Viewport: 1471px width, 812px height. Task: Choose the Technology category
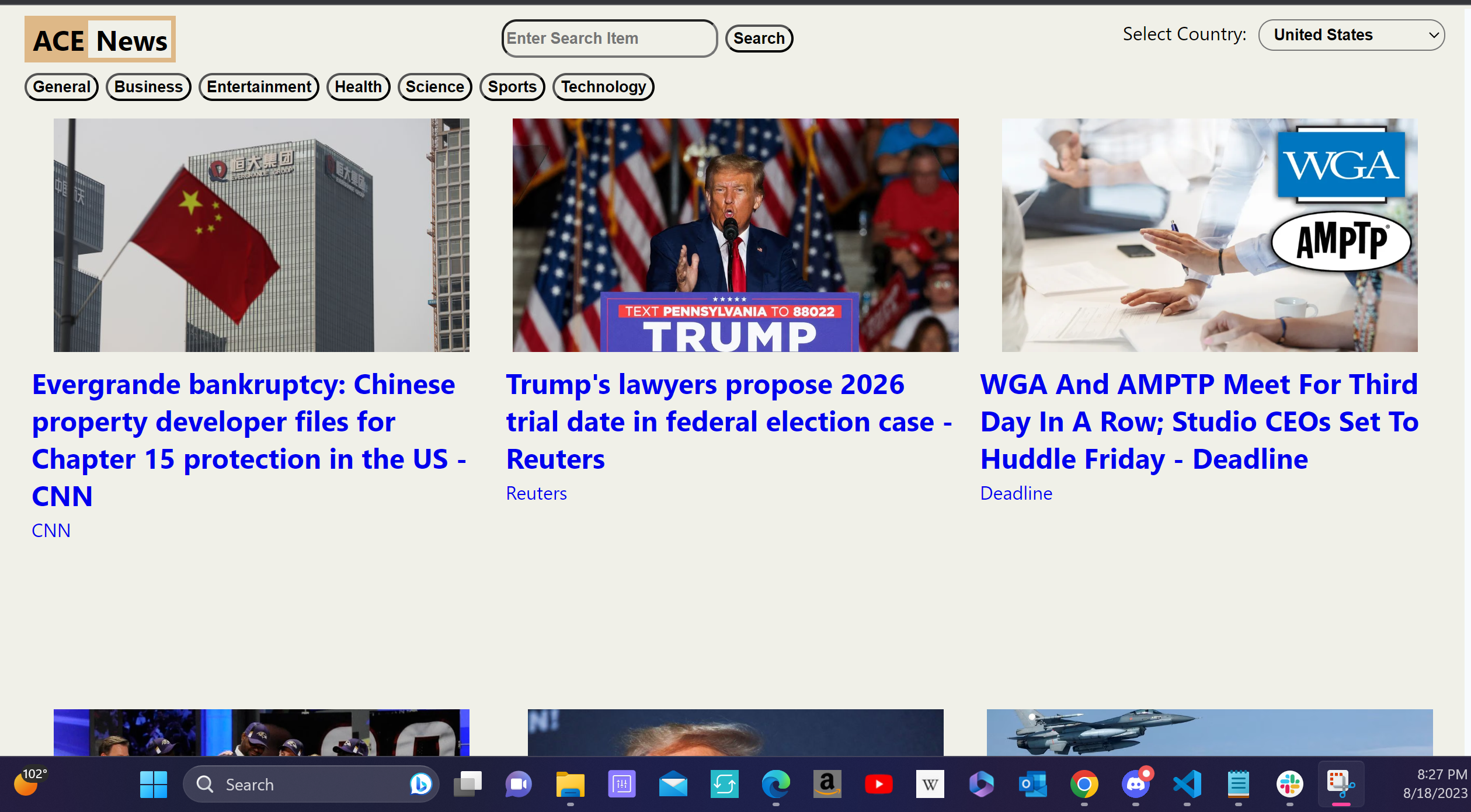[x=603, y=87]
